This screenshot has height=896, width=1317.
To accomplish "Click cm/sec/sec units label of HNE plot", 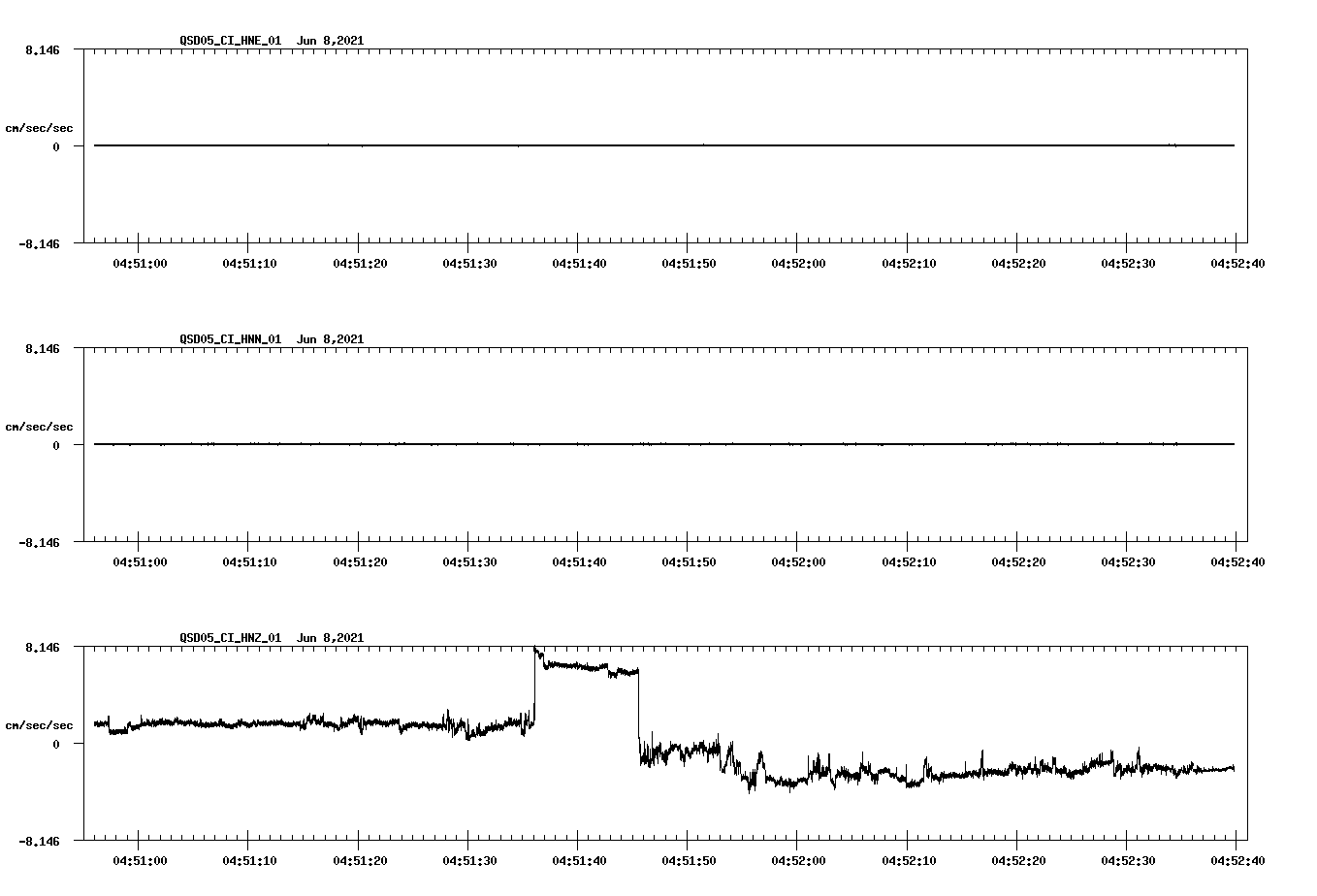I will [x=39, y=128].
